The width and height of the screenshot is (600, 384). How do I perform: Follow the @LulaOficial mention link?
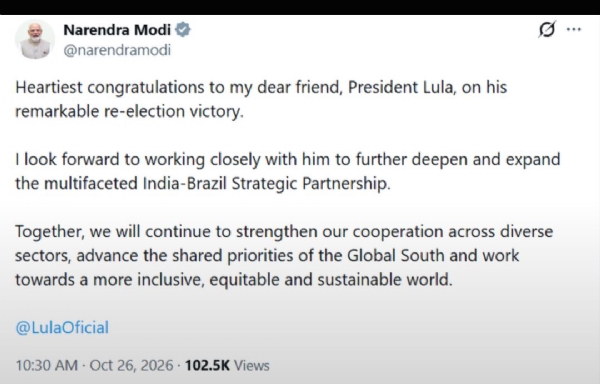[62, 328]
